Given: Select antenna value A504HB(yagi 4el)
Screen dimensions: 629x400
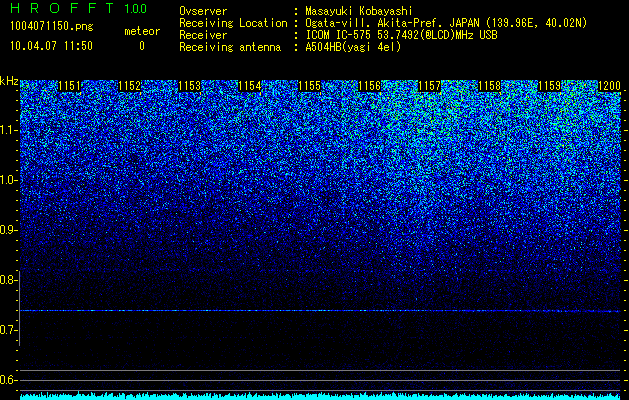Looking at the screenshot, I should [x=353, y=47].
